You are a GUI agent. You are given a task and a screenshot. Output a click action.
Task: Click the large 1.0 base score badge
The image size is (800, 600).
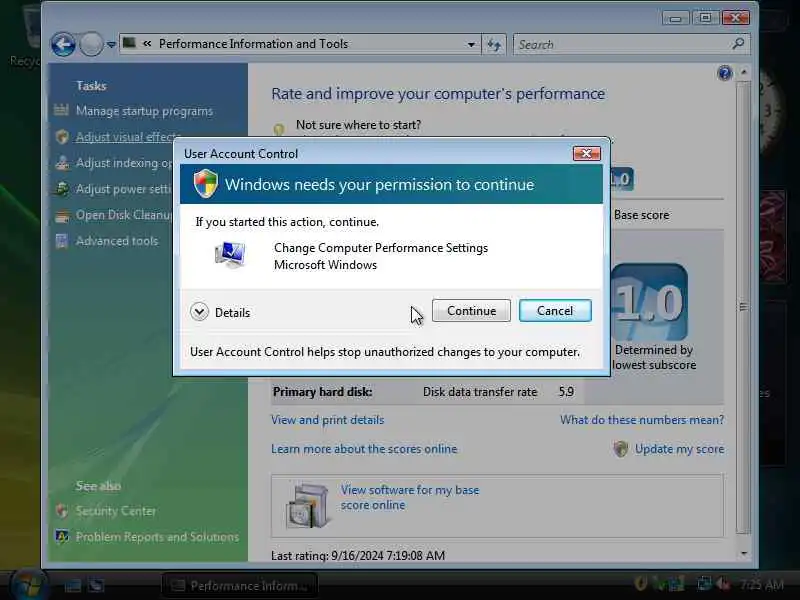tap(649, 302)
